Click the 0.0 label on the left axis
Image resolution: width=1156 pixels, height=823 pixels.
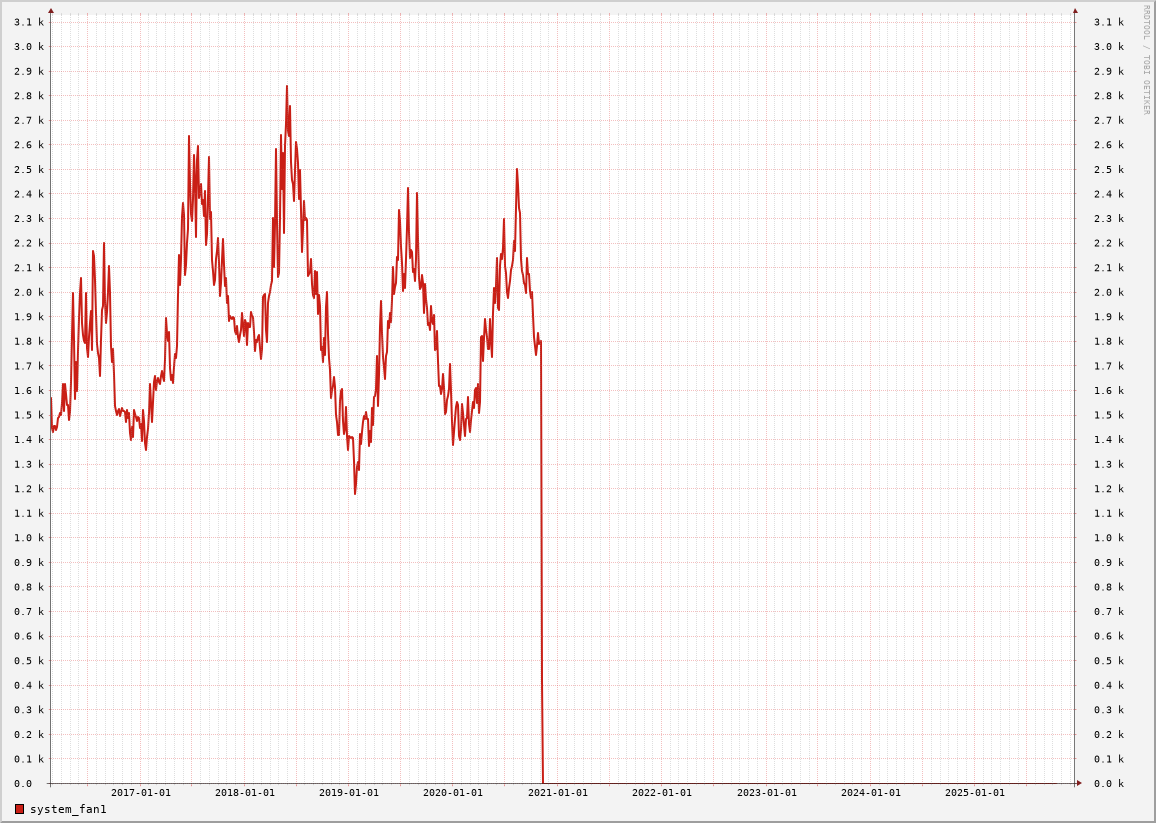(x=23, y=784)
